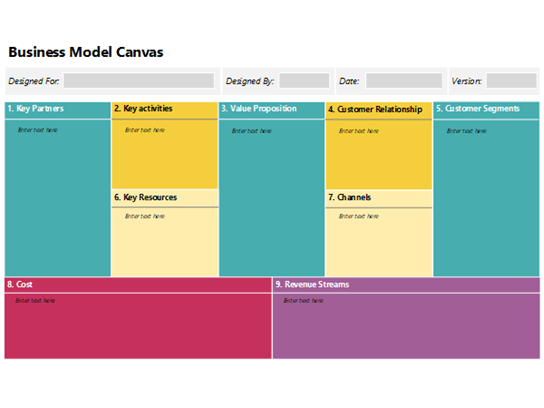This screenshot has width=544, height=408.
Task: Click placeholder text in Cost section
Action: 35,300
